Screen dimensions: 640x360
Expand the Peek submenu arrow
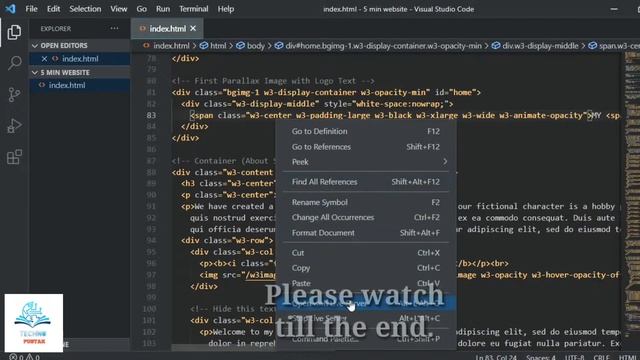[x=445, y=162]
